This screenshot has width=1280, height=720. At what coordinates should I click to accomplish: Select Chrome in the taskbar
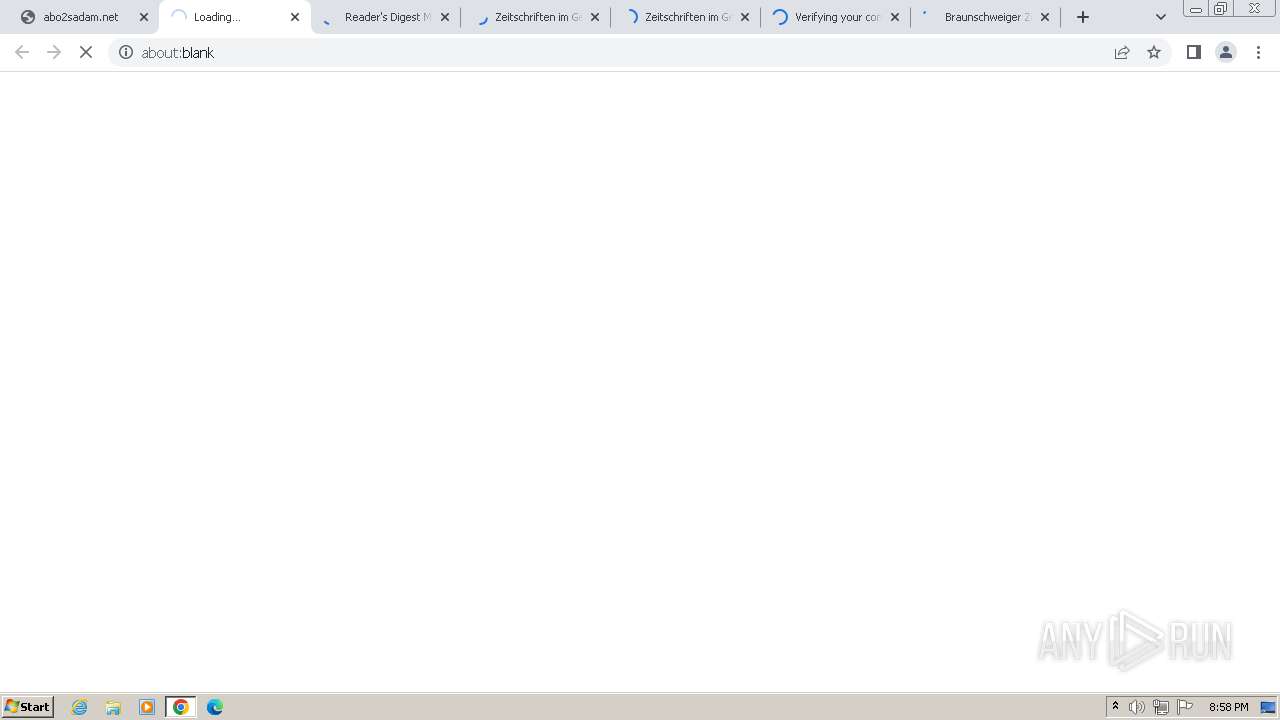pyautogui.click(x=181, y=707)
